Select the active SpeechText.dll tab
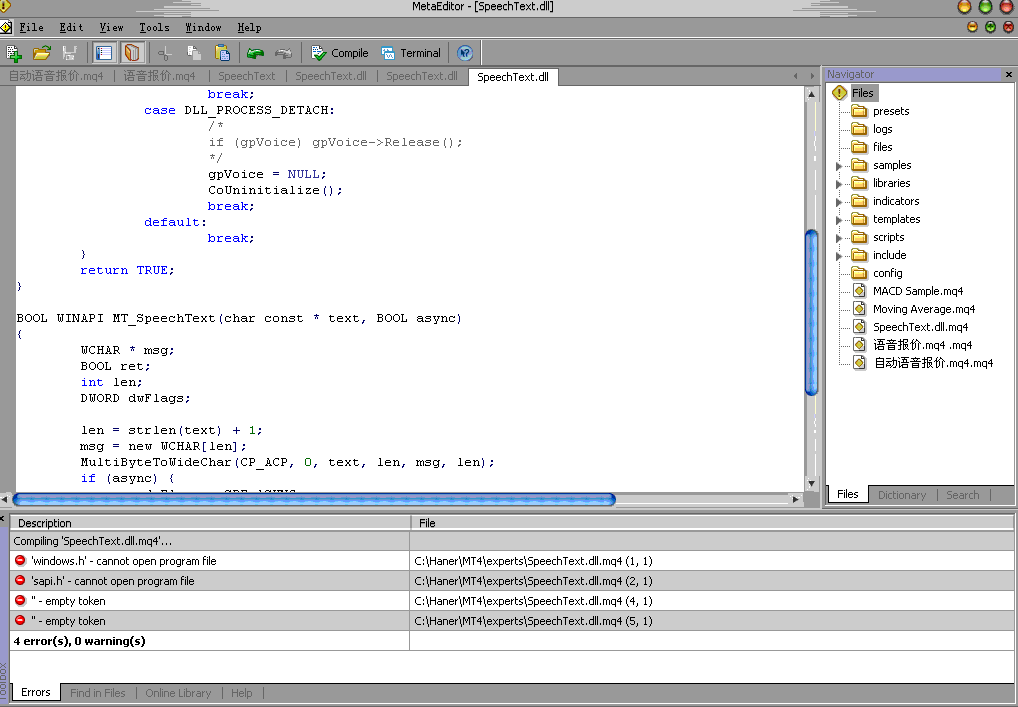1018x707 pixels. point(513,77)
